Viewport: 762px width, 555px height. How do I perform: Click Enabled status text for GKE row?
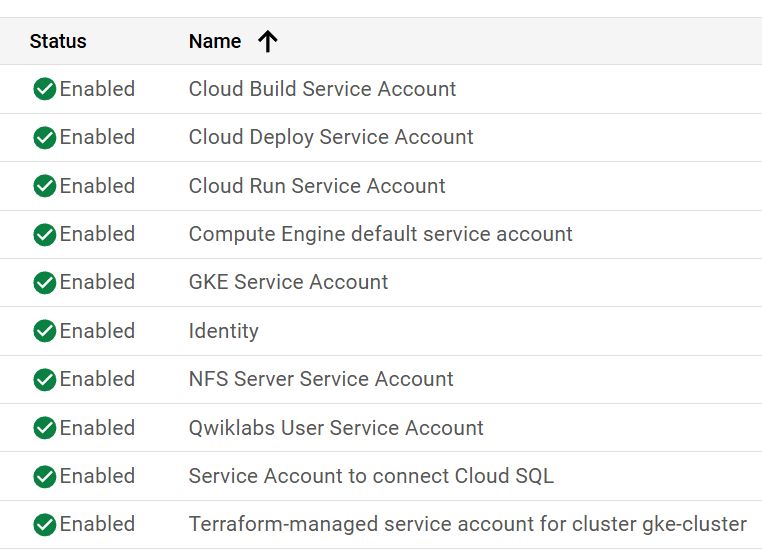click(x=97, y=282)
